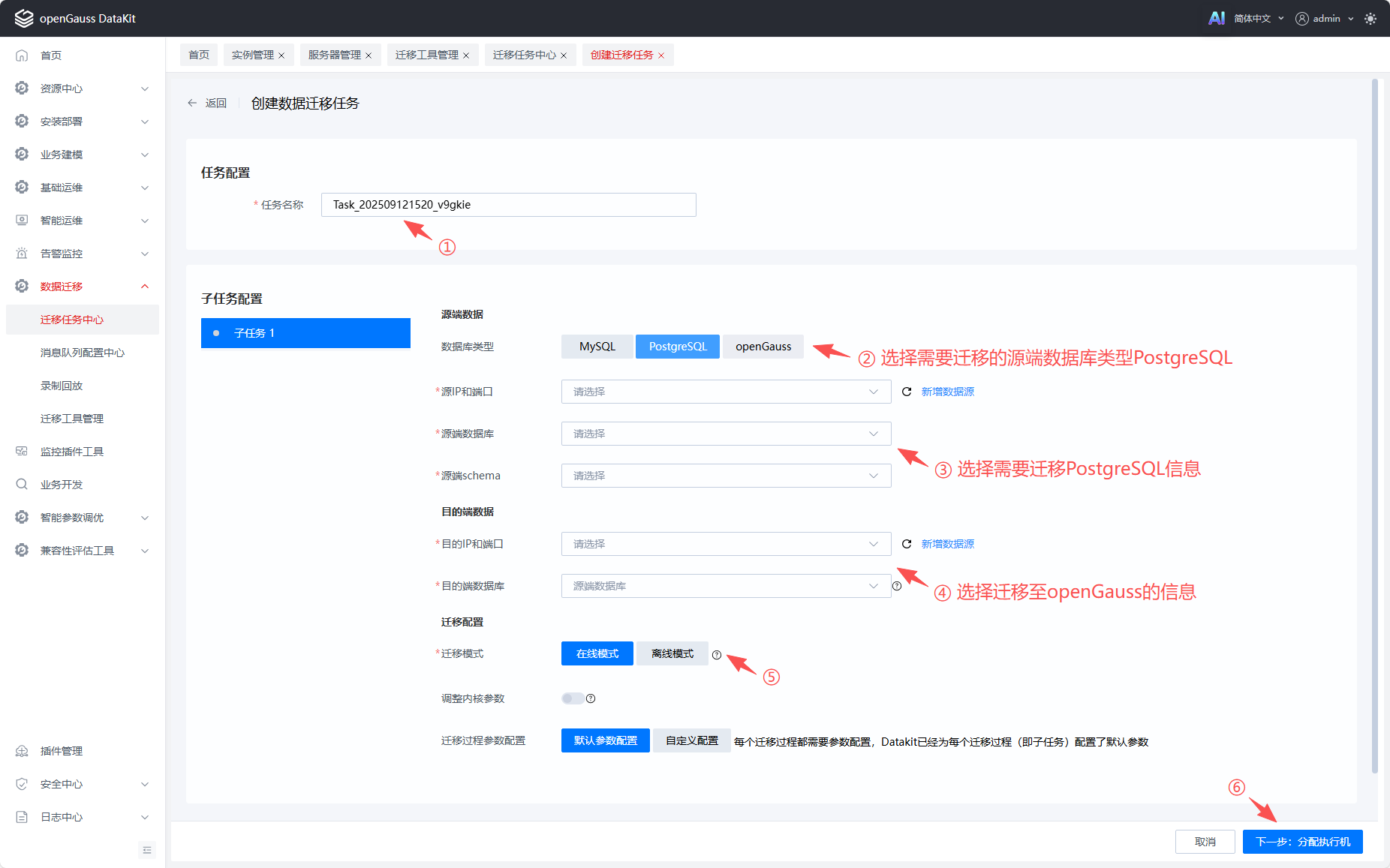The height and width of the screenshot is (868, 1390).
Task: Click refresh icon beside target IP field
Action: [x=907, y=544]
